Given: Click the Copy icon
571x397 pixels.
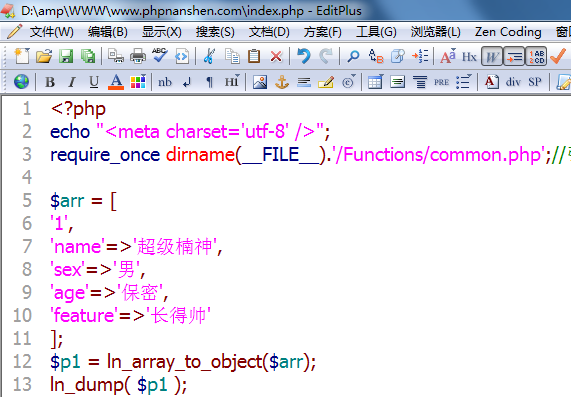Looking at the screenshot, I should click(232, 56).
